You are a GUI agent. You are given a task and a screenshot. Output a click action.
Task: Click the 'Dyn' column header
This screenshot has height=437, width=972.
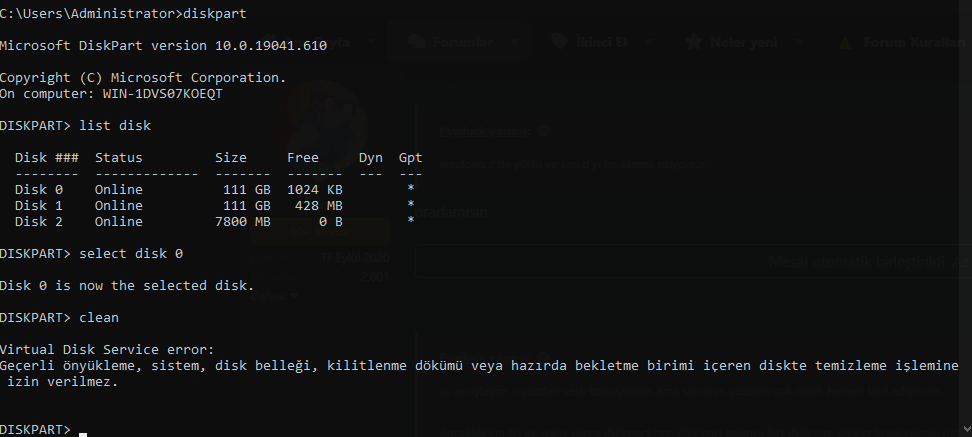pos(370,157)
